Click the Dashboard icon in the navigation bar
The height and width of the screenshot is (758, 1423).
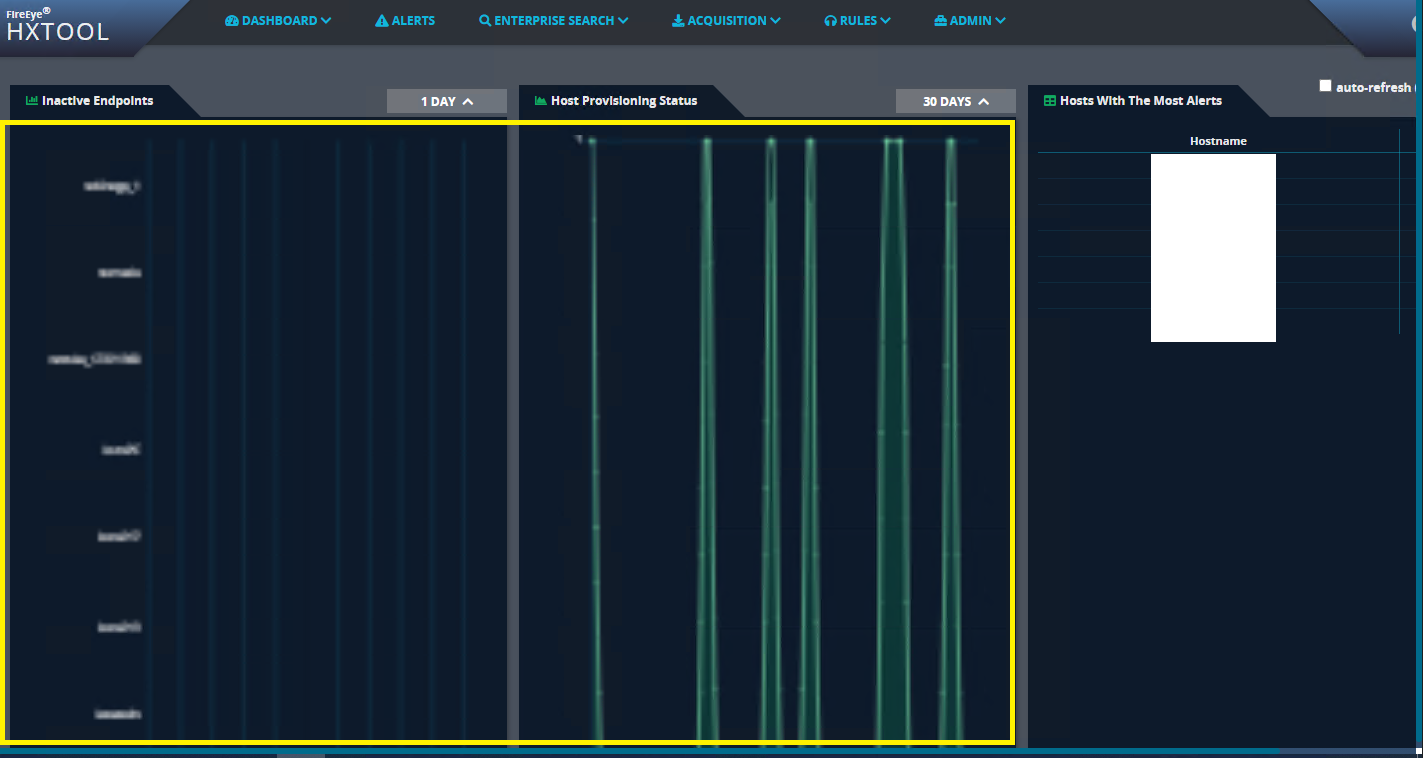[x=232, y=19]
